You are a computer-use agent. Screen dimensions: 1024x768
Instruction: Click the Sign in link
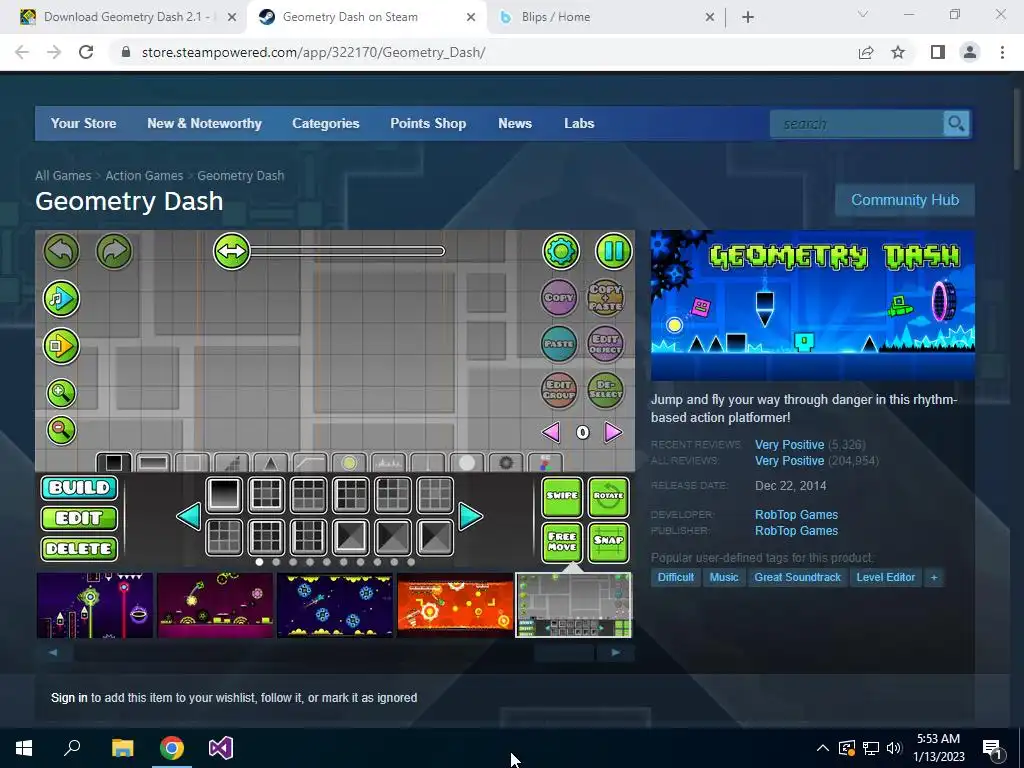point(69,697)
